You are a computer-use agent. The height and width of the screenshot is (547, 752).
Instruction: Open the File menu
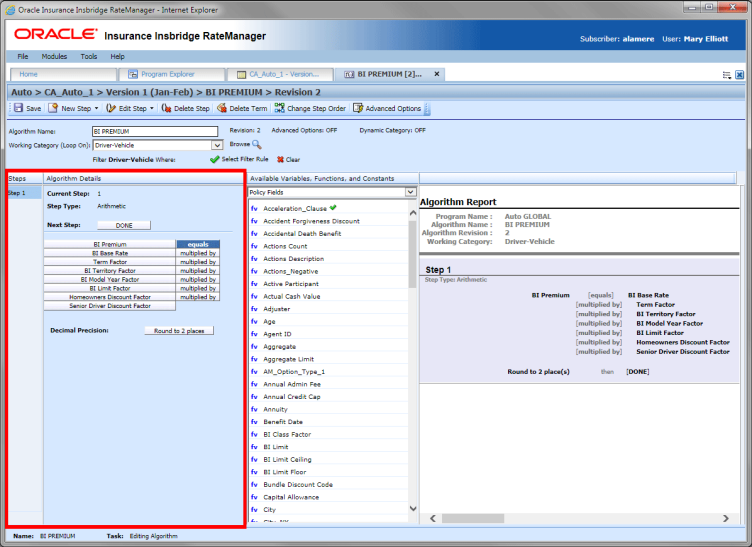pos(23,57)
